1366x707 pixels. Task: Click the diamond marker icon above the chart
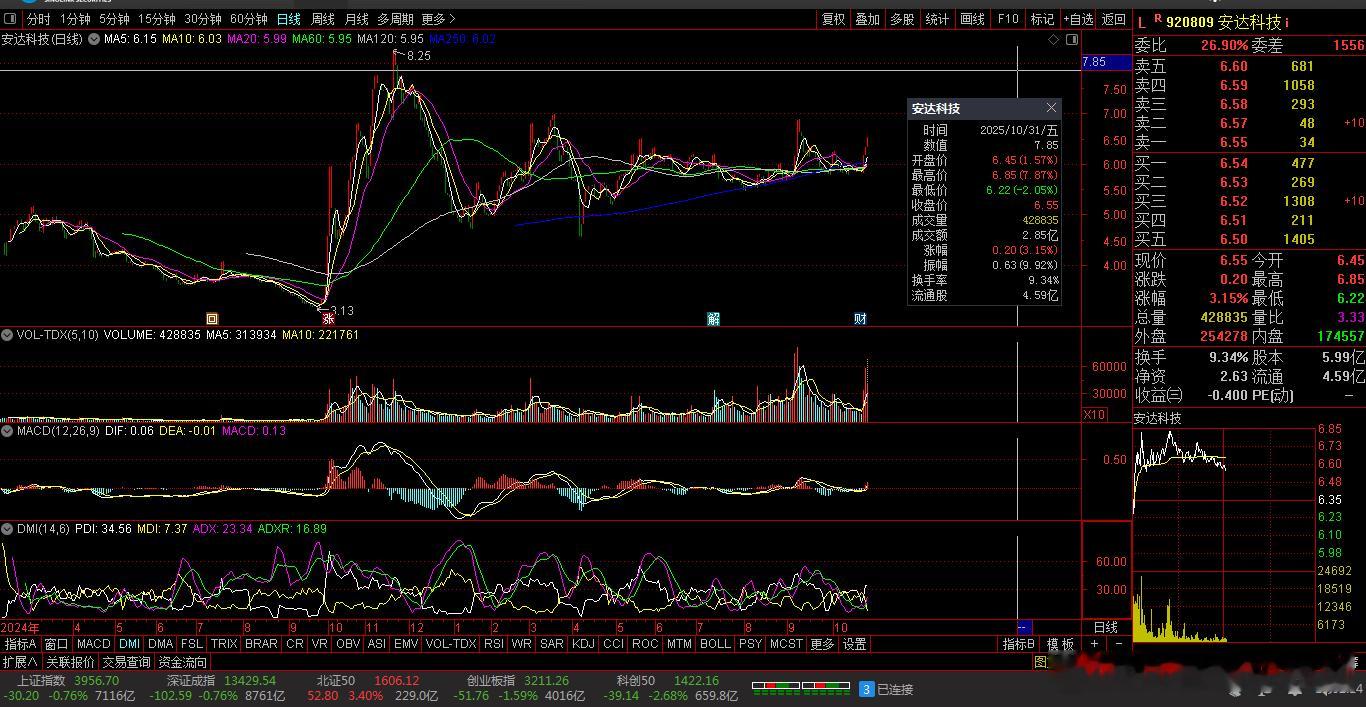[1053, 39]
